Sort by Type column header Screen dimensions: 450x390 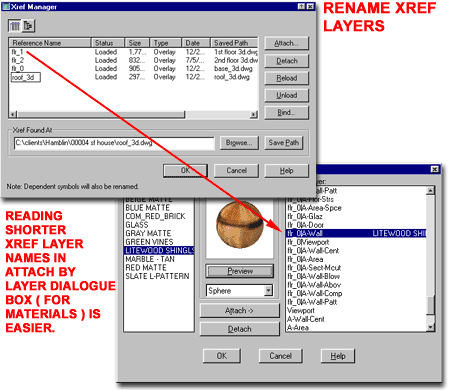point(166,43)
